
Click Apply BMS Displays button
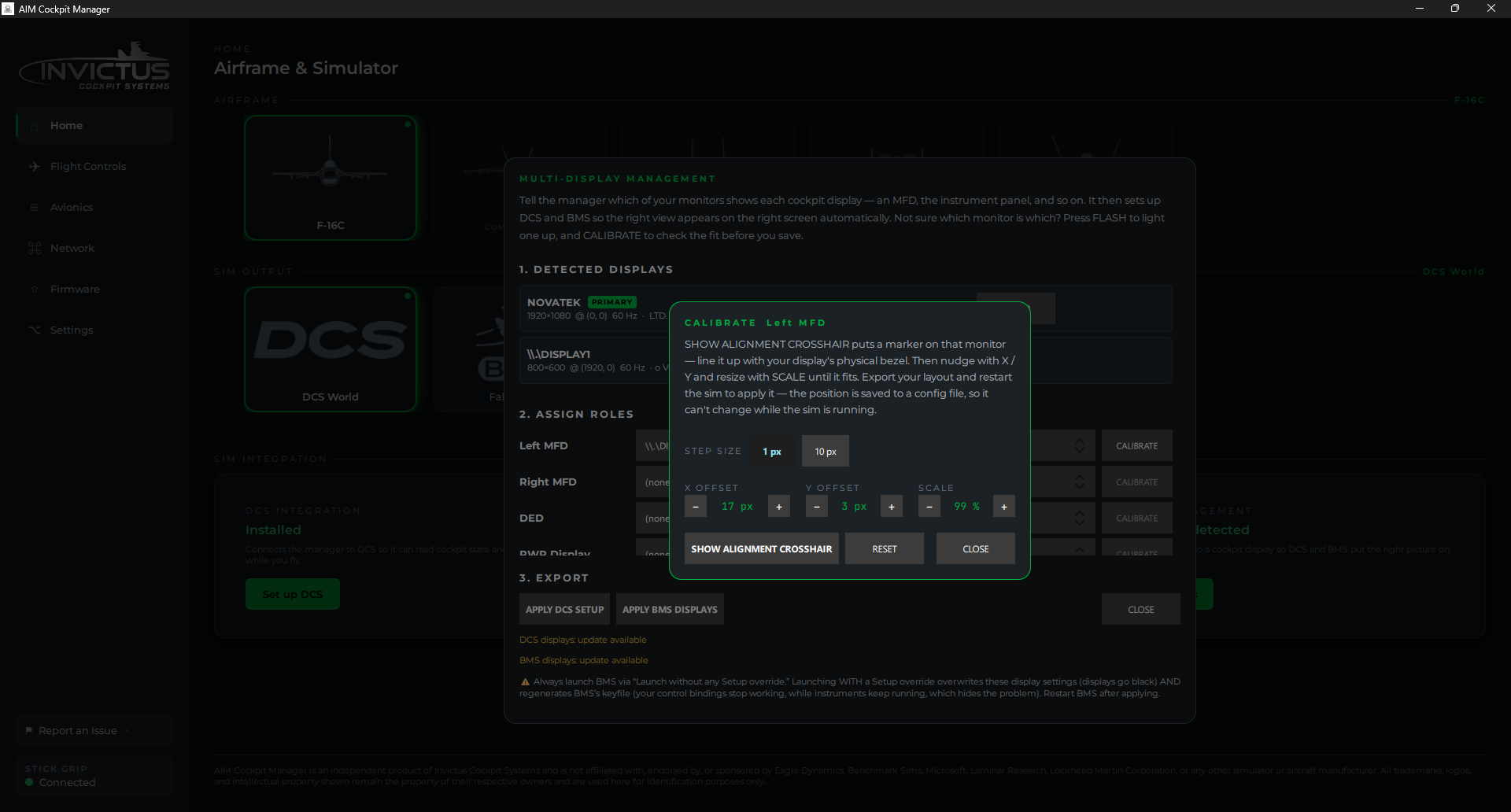click(670, 609)
